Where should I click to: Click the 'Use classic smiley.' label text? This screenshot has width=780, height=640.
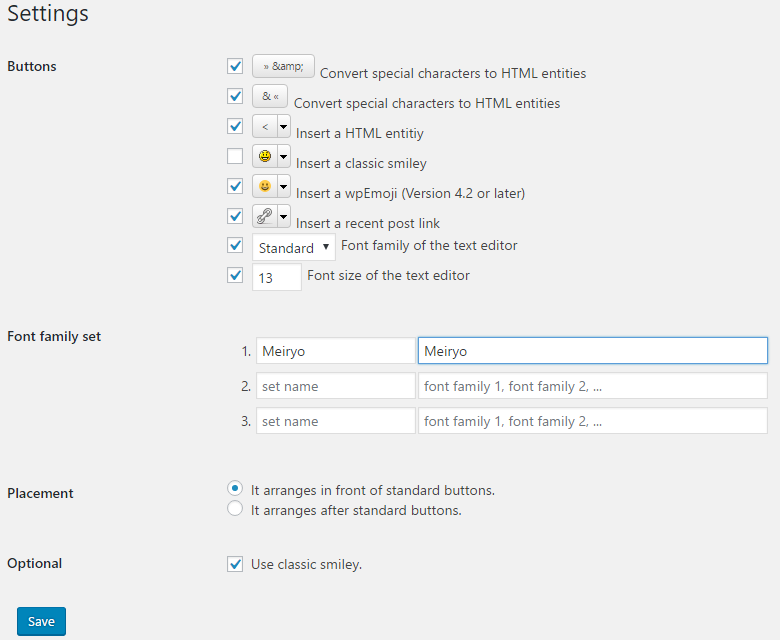(x=306, y=564)
